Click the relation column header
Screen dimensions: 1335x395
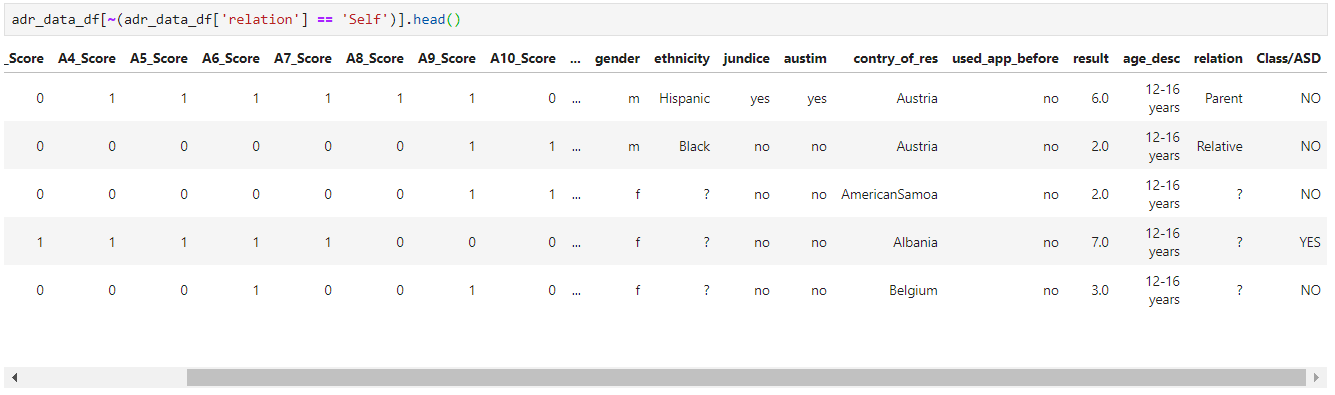tap(1218, 59)
